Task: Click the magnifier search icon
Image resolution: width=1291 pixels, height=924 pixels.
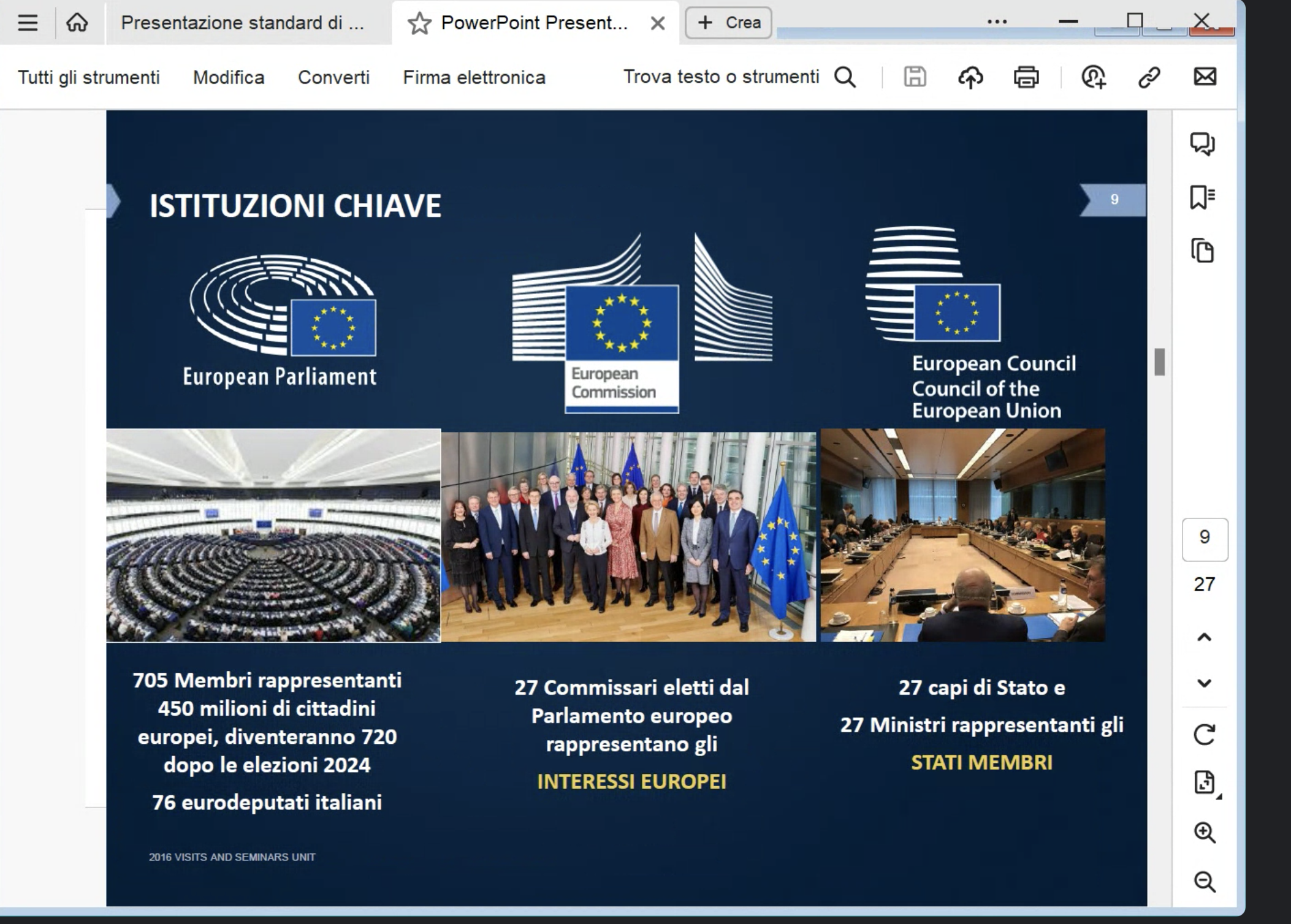Action: coord(845,77)
